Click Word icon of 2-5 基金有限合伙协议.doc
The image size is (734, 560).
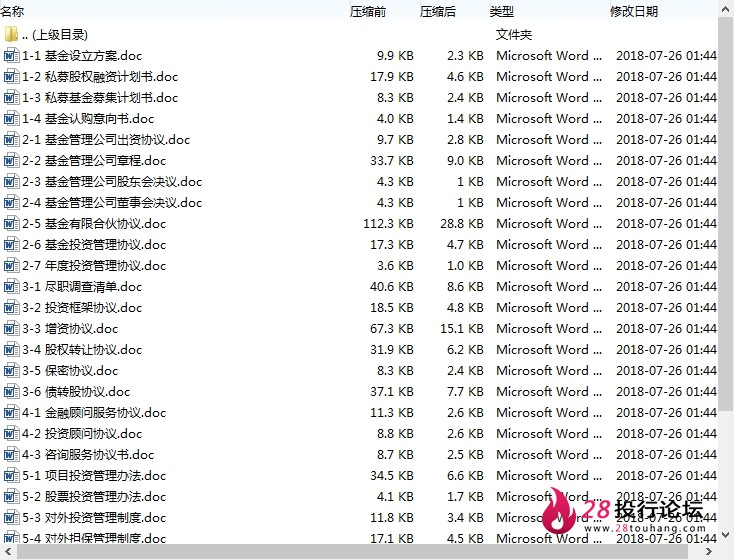11,223
